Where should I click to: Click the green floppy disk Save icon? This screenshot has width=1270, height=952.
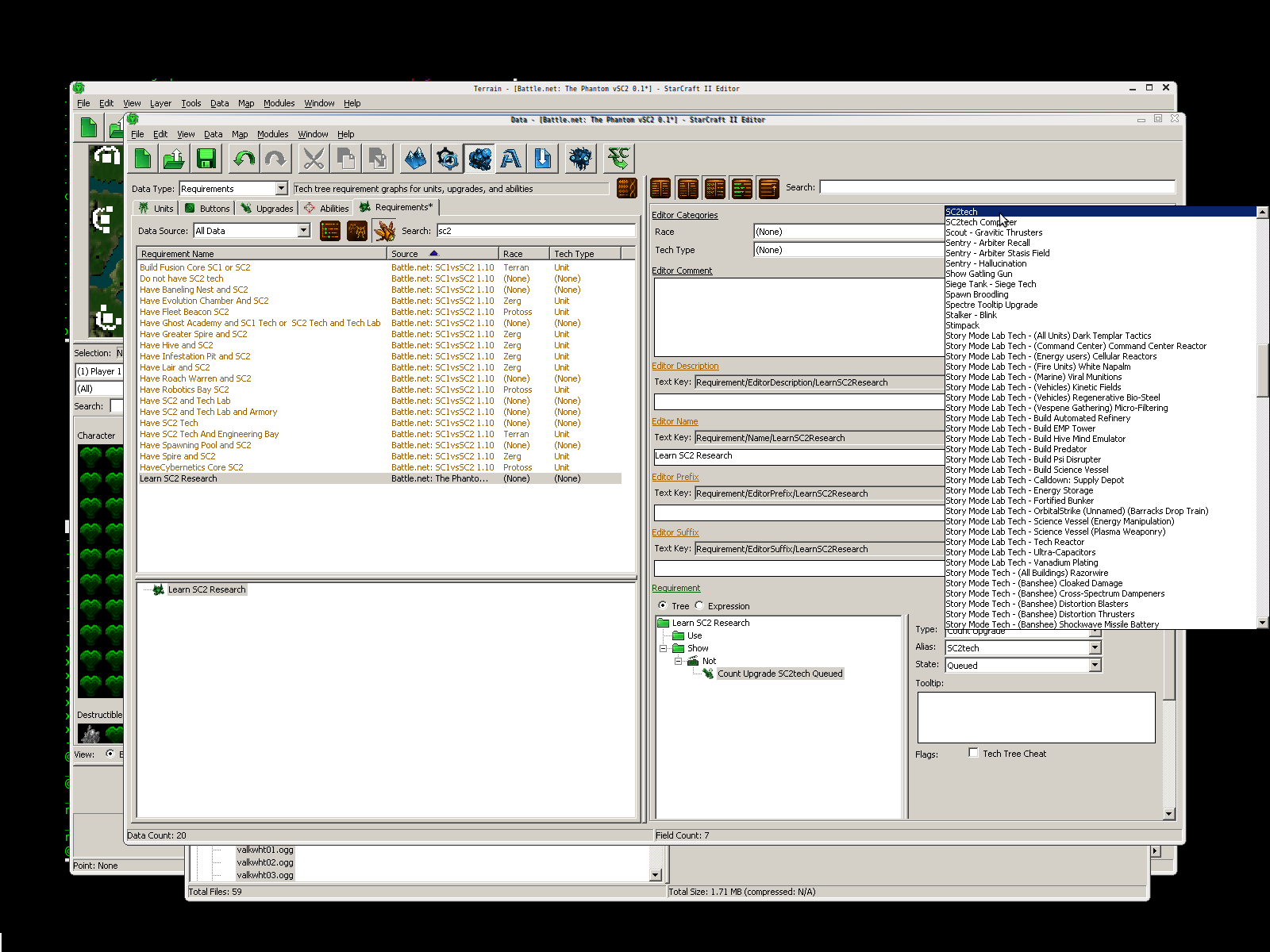click(206, 159)
